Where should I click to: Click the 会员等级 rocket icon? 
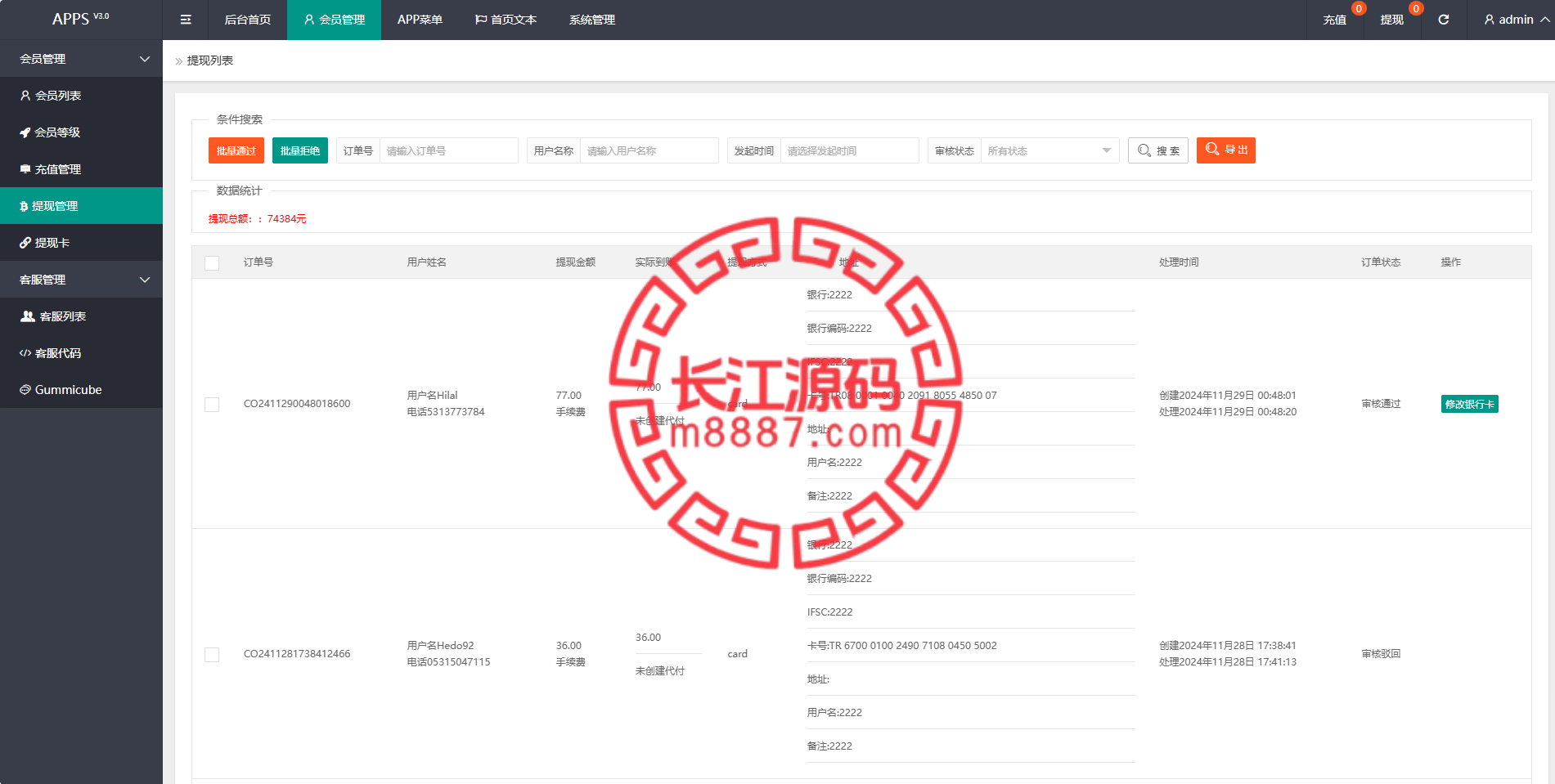pyautogui.click(x=25, y=132)
